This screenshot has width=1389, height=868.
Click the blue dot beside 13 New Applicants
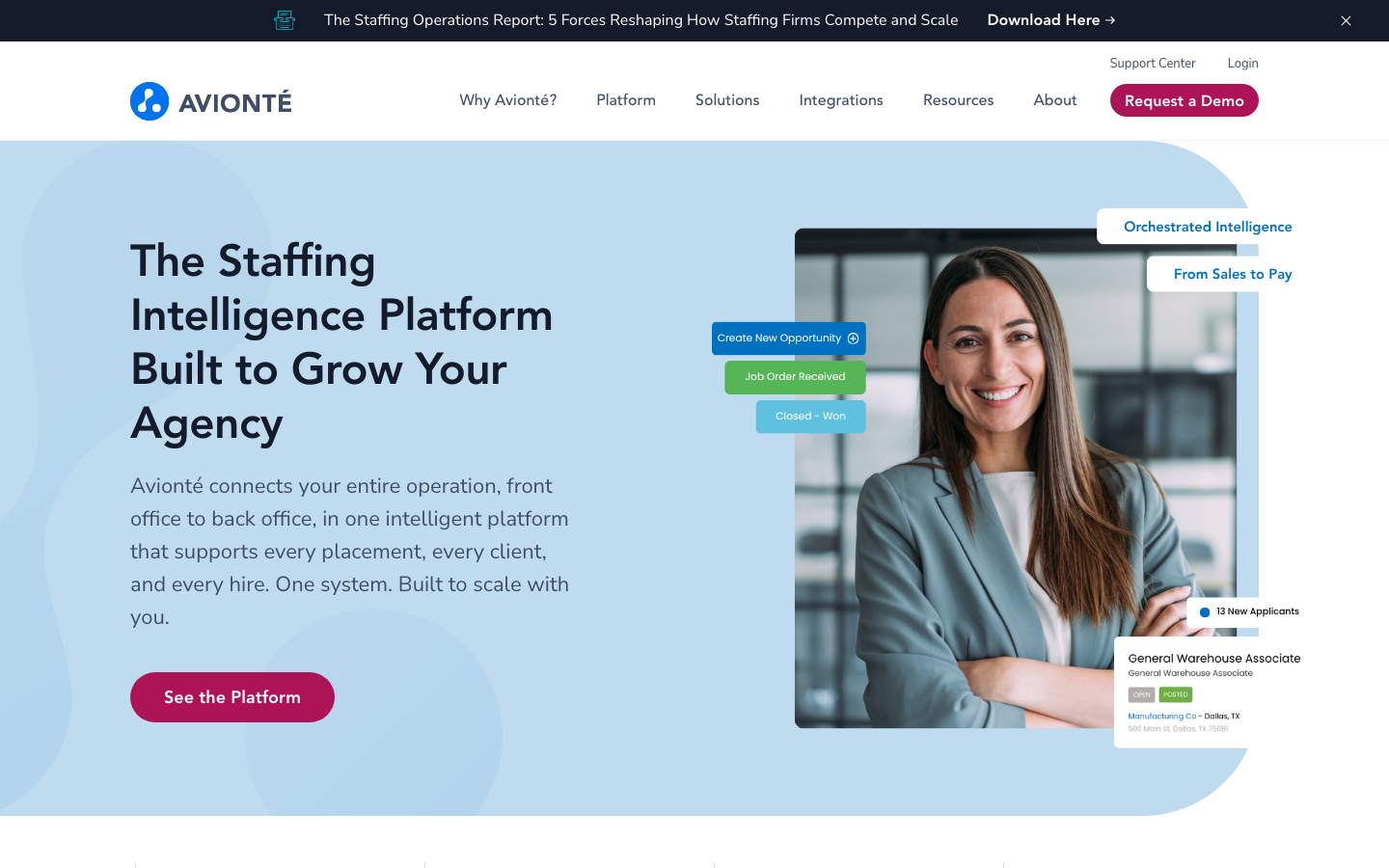pyautogui.click(x=1205, y=612)
